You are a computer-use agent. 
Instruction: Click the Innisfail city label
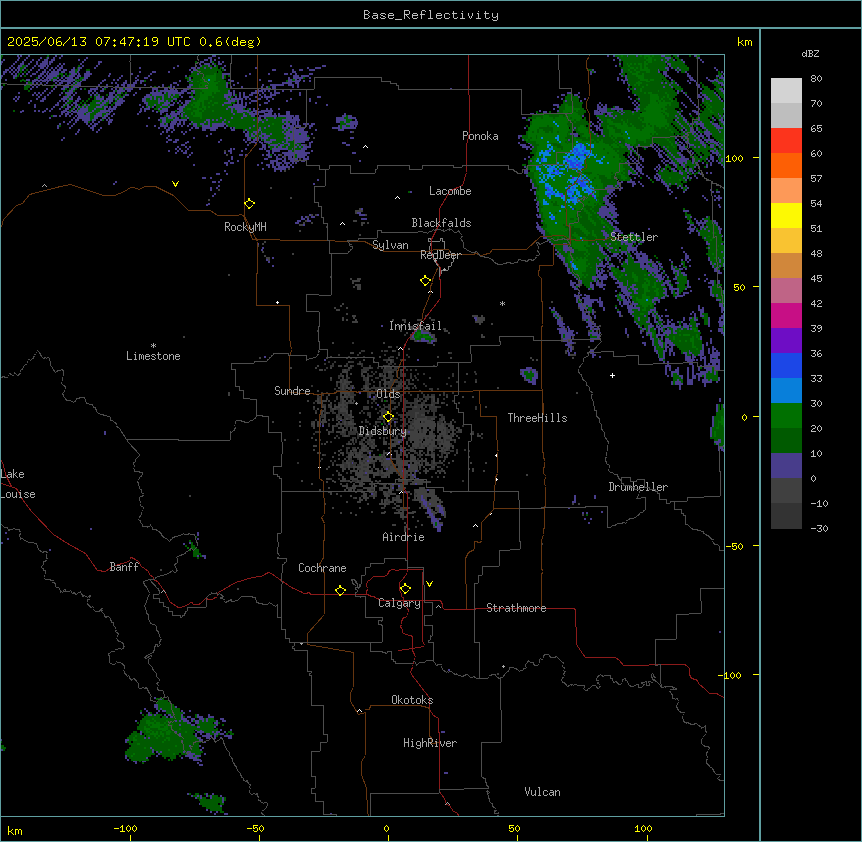tap(415, 326)
